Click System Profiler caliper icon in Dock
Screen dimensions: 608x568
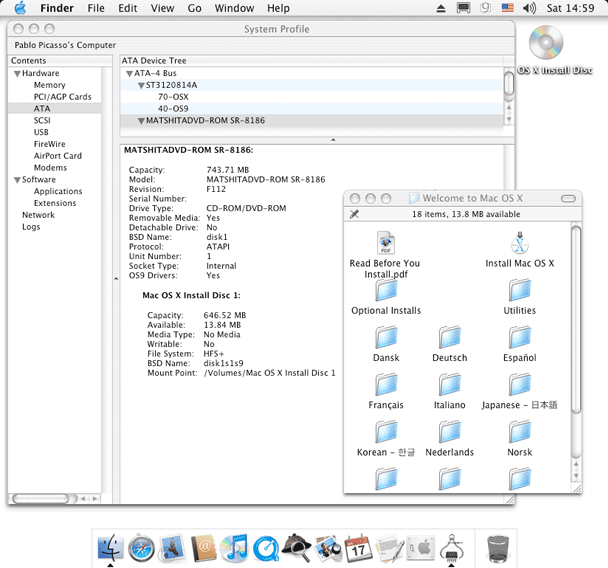click(452, 548)
